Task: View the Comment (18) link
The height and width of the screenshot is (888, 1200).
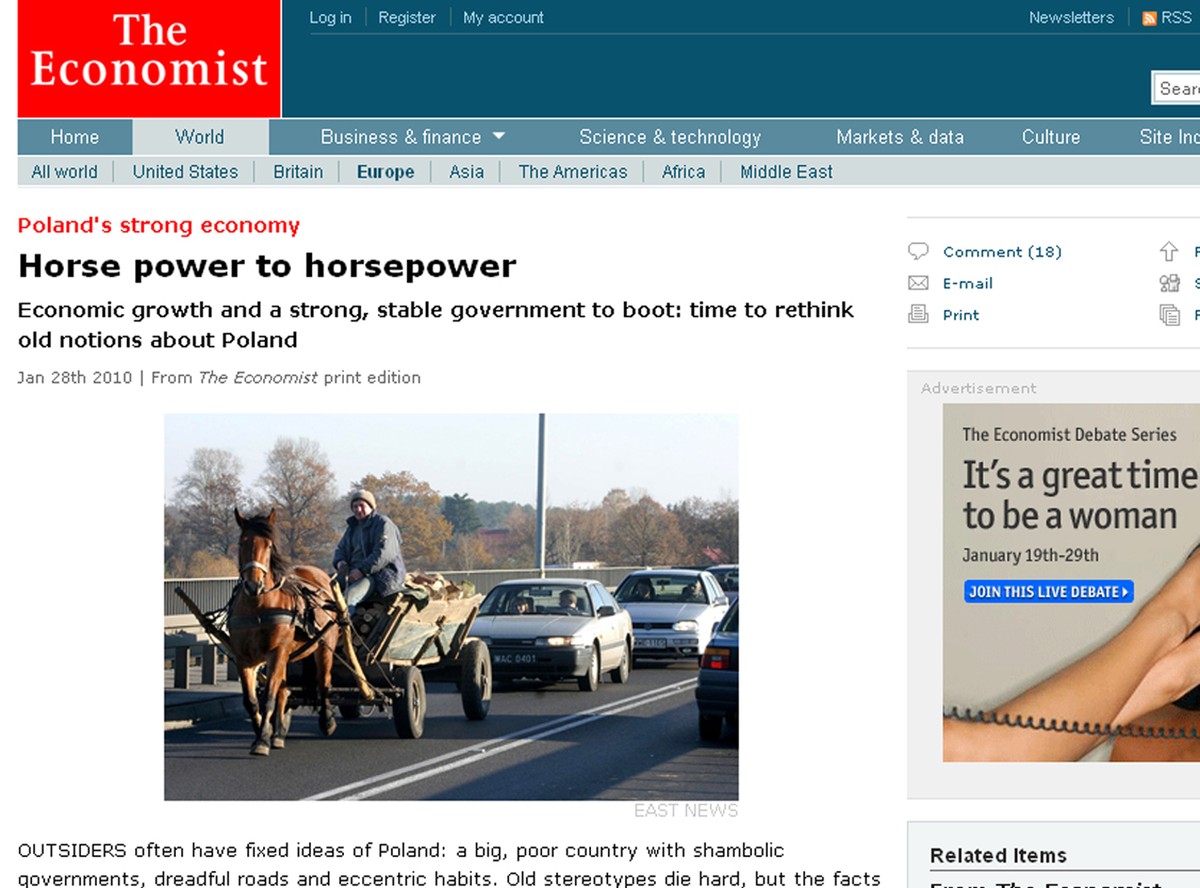Action: (1002, 252)
